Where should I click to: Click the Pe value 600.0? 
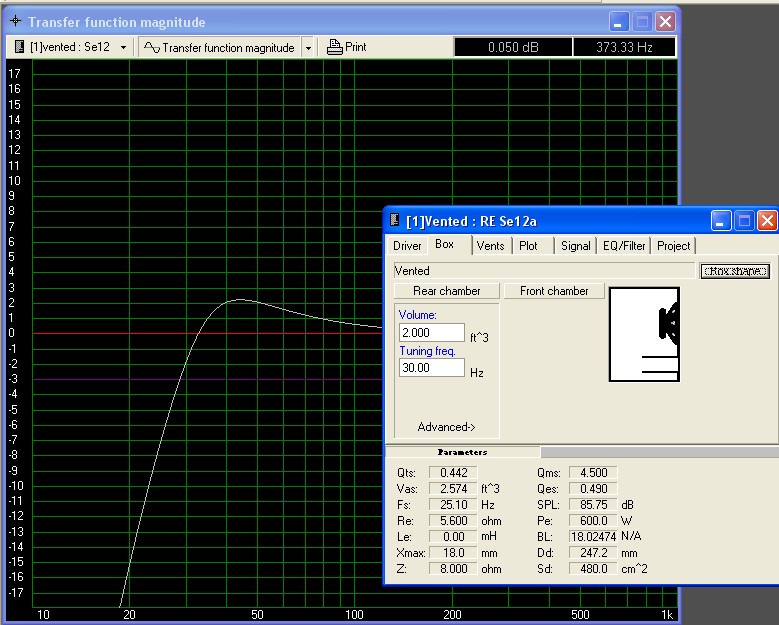[x=594, y=521]
